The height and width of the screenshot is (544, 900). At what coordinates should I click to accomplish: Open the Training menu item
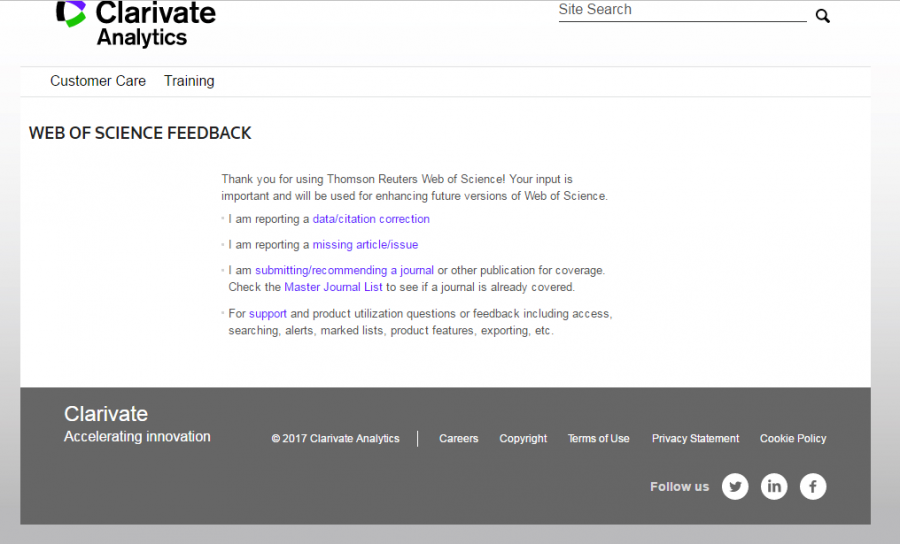click(189, 81)
